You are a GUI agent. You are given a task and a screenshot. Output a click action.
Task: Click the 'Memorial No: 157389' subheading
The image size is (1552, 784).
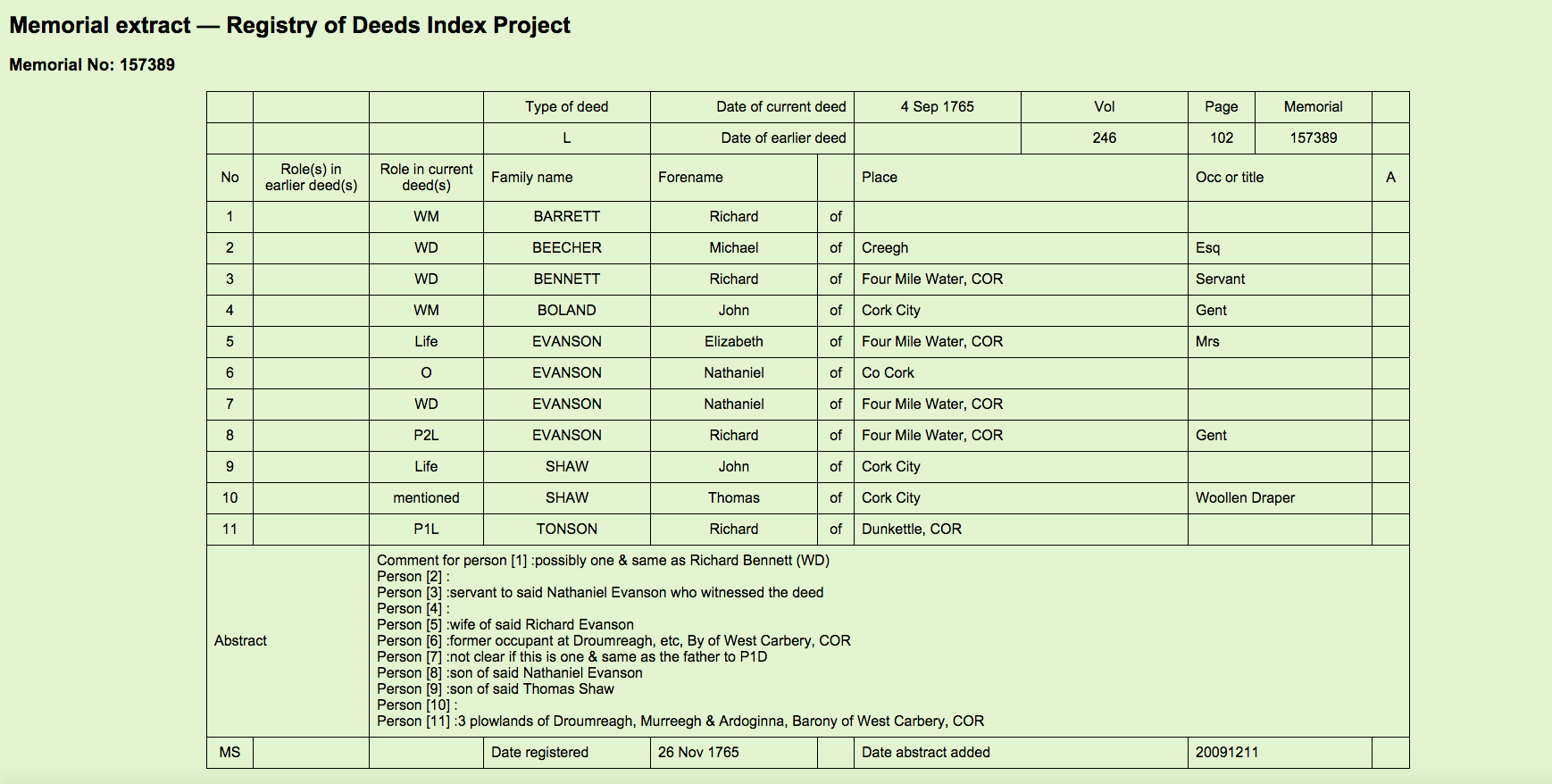click(x=92, y=64)
